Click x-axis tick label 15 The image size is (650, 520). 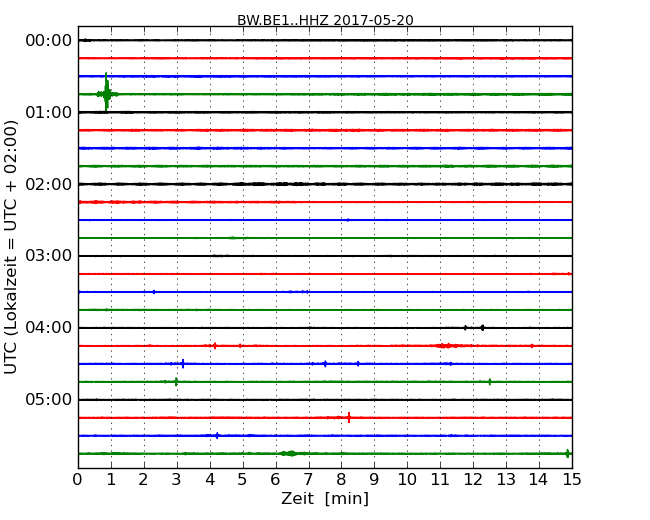[x=572, y=480]
